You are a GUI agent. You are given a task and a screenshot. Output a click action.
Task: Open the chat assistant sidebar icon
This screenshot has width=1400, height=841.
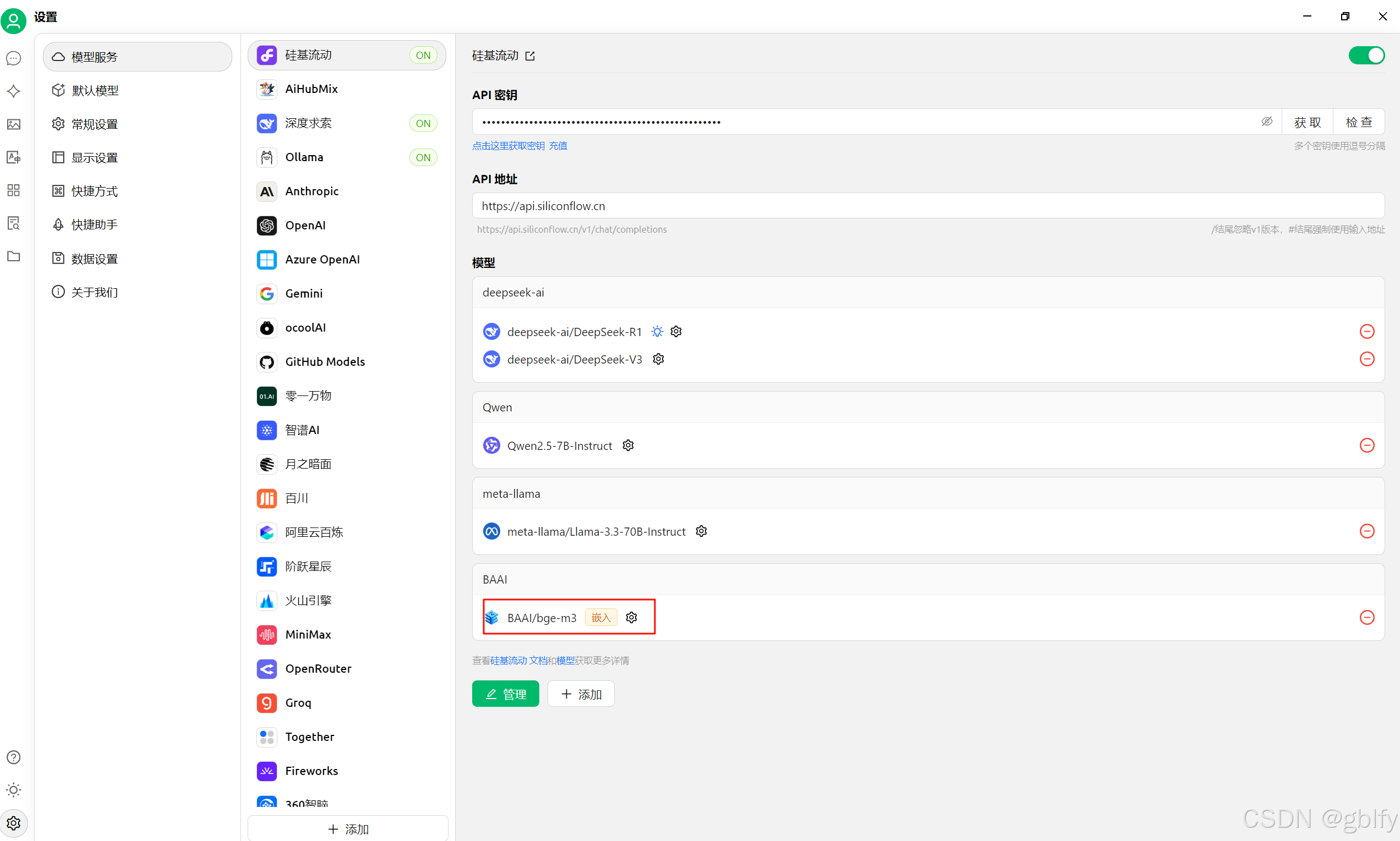(14, 58)
